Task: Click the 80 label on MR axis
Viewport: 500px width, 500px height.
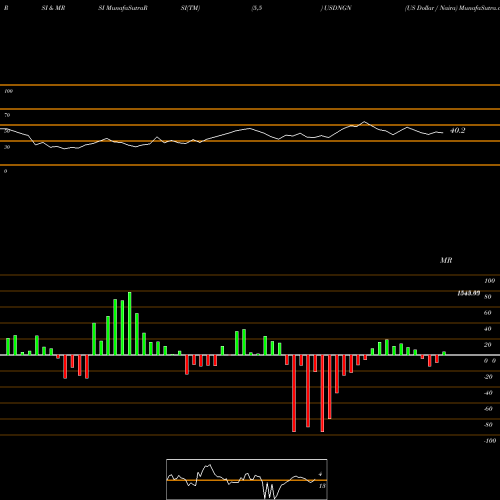Action: coord(488,297)
